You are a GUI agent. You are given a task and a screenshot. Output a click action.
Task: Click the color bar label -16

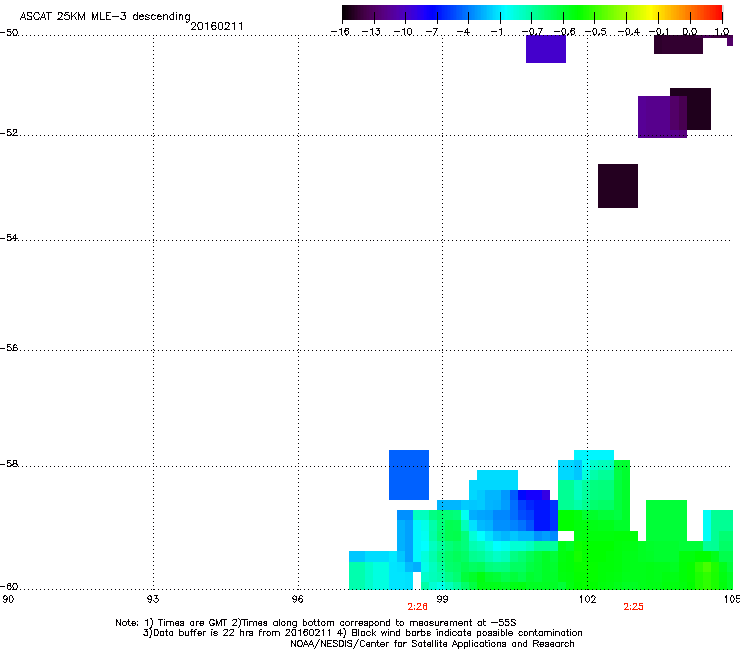(x=340, y=32)
